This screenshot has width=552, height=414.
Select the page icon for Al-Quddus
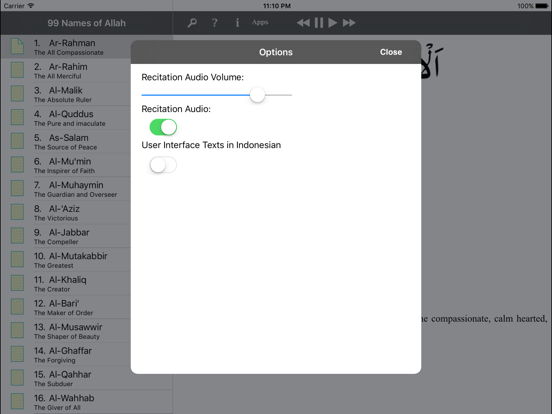point(17,117)
